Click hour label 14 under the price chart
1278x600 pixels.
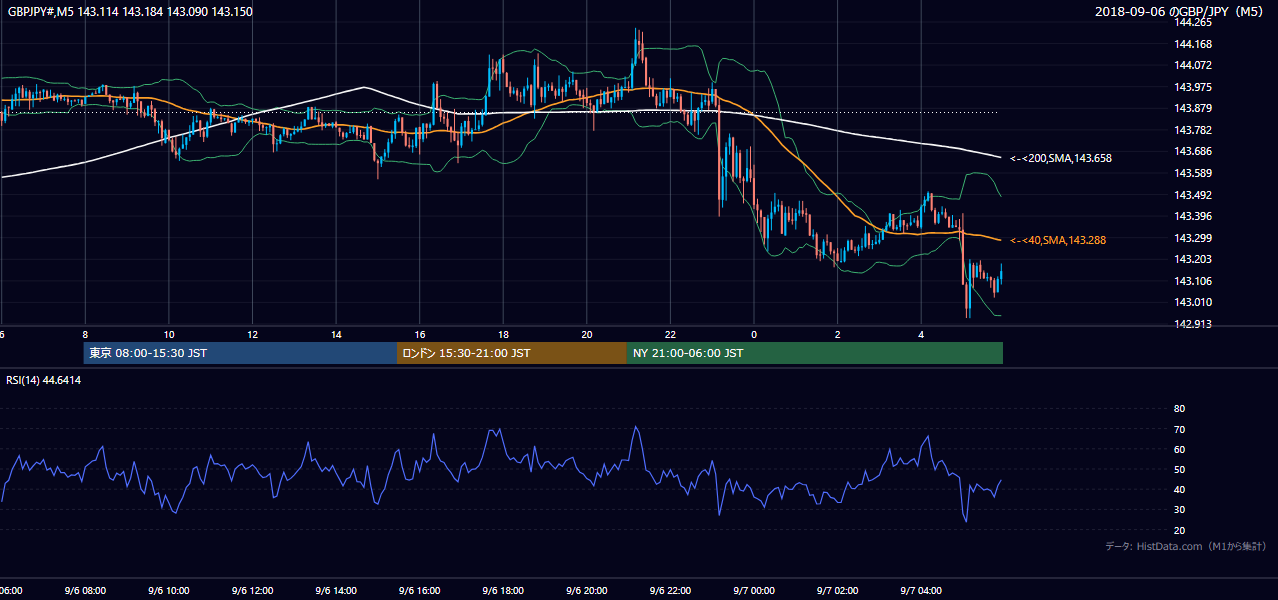336,334
